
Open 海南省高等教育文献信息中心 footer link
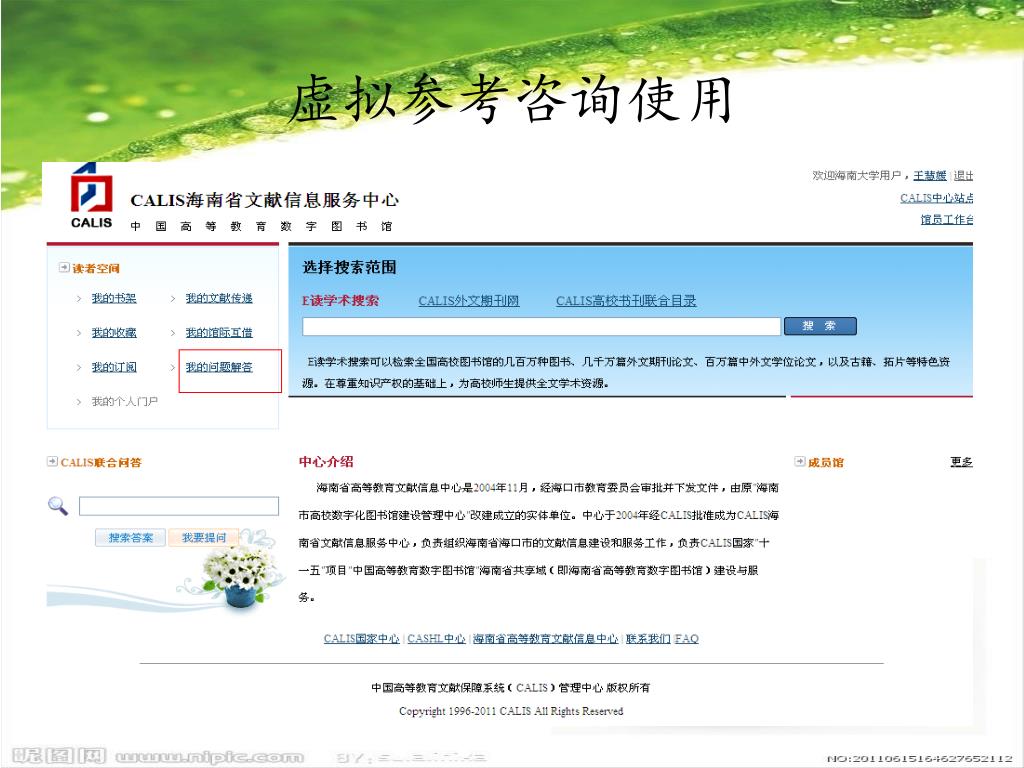(x=545, y=639)
